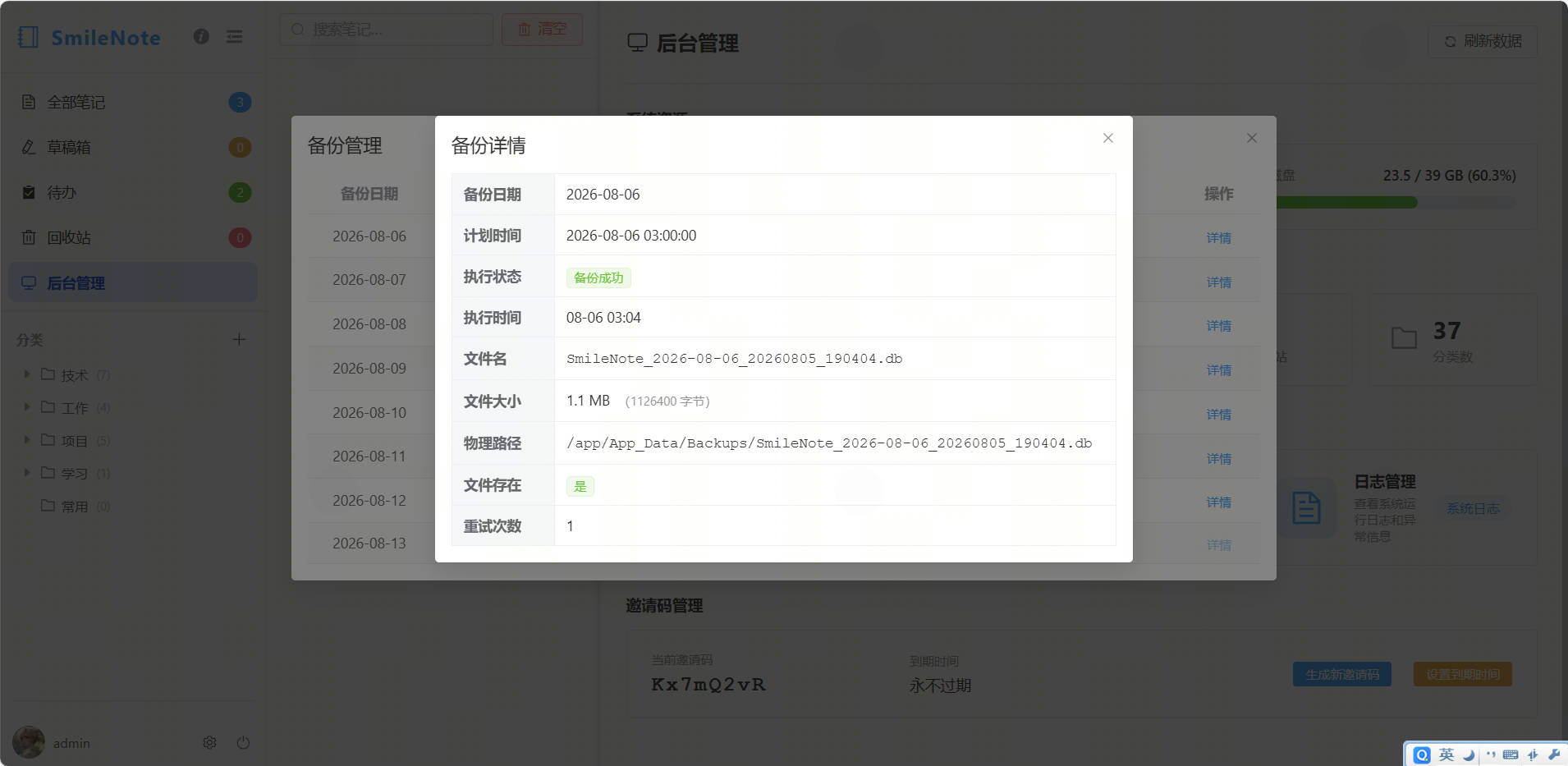Select the 项目 folder
This screenshot has height=766, width=1568.
click(x=75, y=441)
